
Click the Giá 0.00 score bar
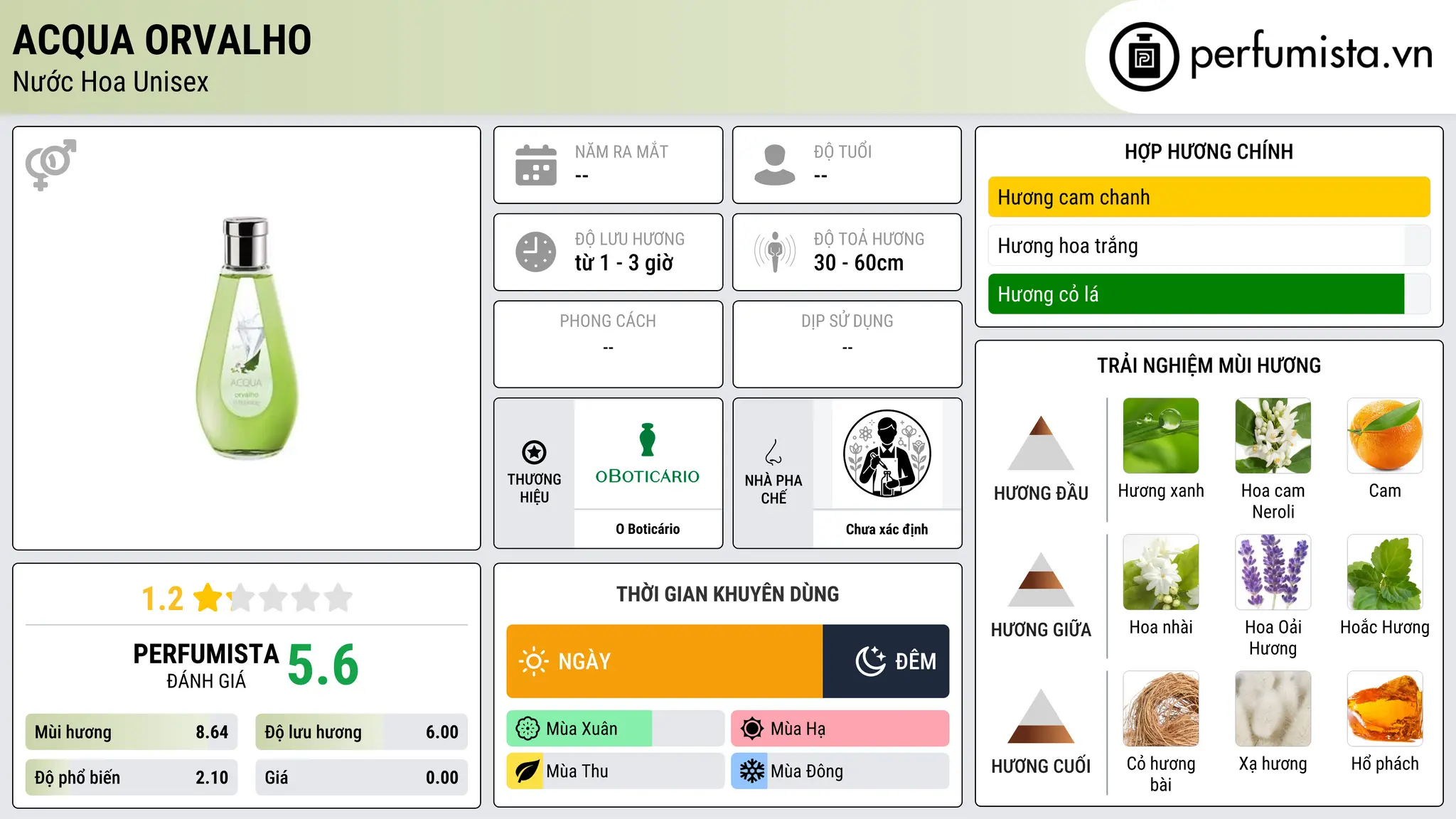[x=362, y=778]
